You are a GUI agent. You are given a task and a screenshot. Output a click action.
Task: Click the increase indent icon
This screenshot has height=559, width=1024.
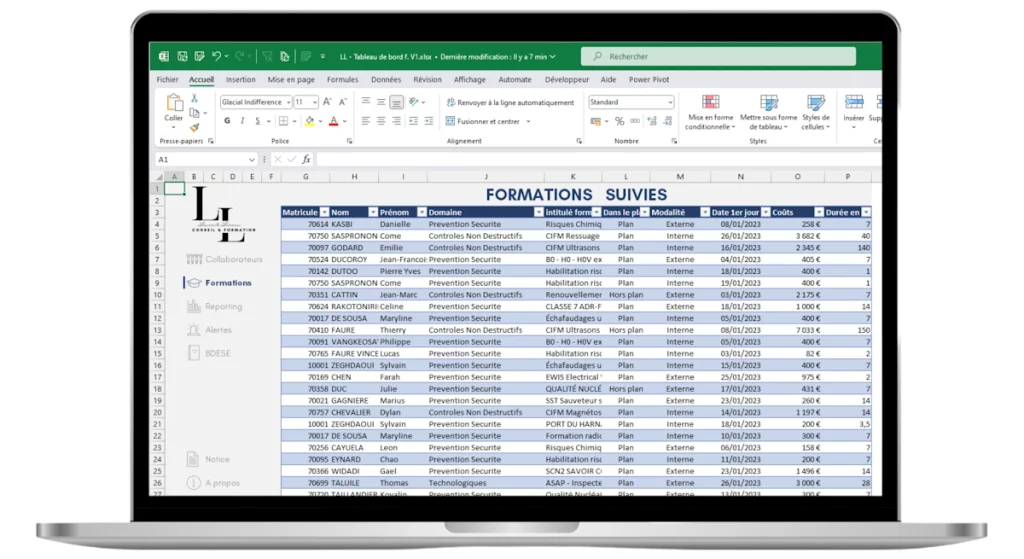coord(428,121)
